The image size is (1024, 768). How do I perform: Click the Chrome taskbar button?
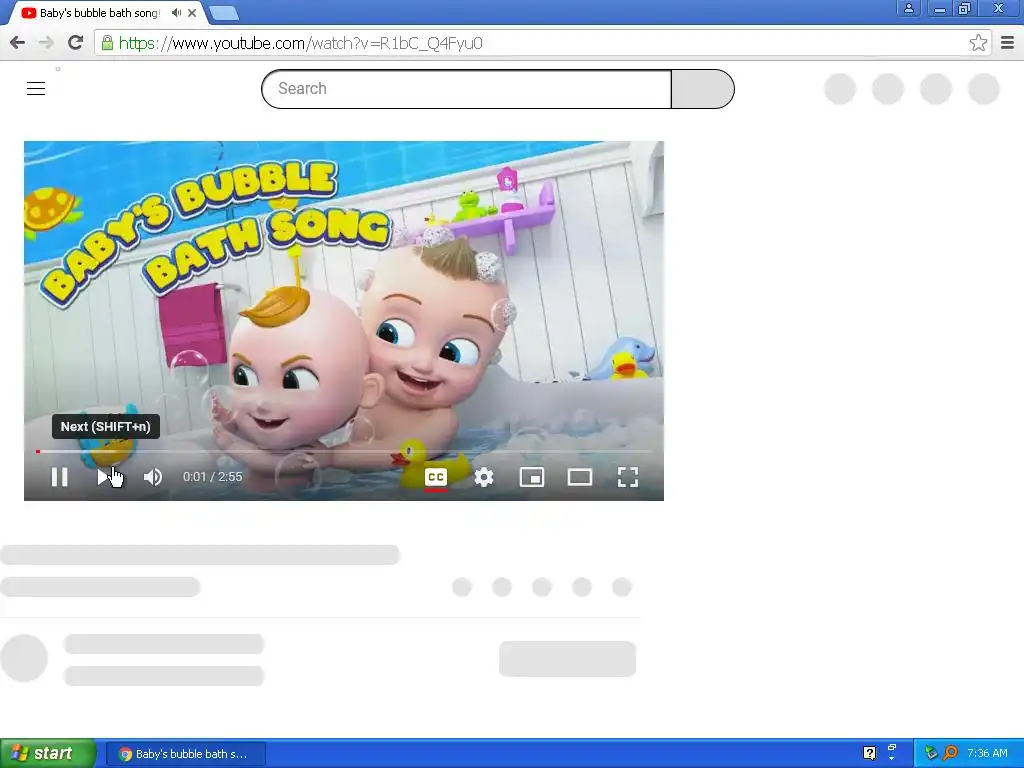point(185,754)
